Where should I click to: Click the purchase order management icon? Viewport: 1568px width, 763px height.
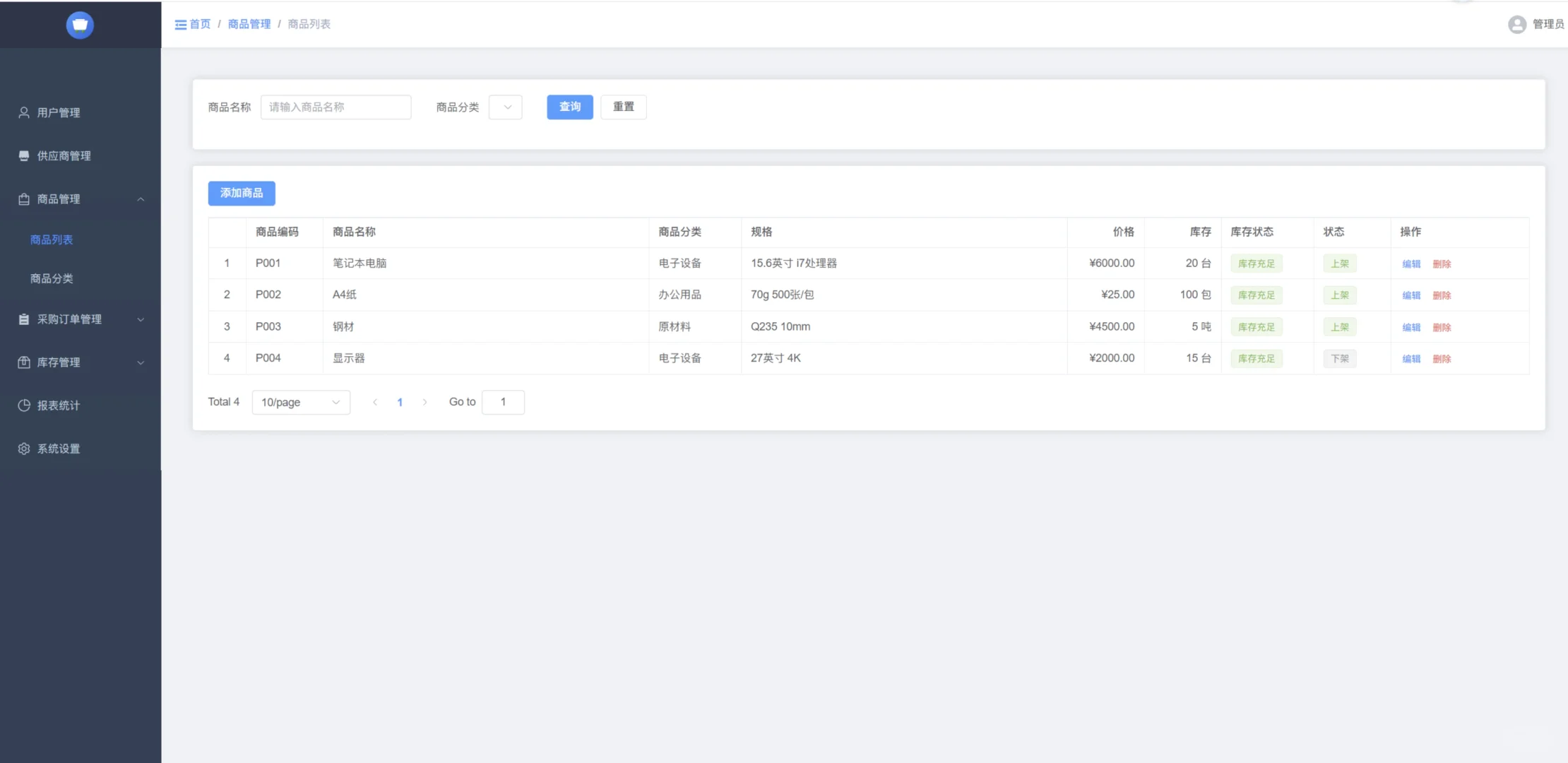[x=24, y=319]
